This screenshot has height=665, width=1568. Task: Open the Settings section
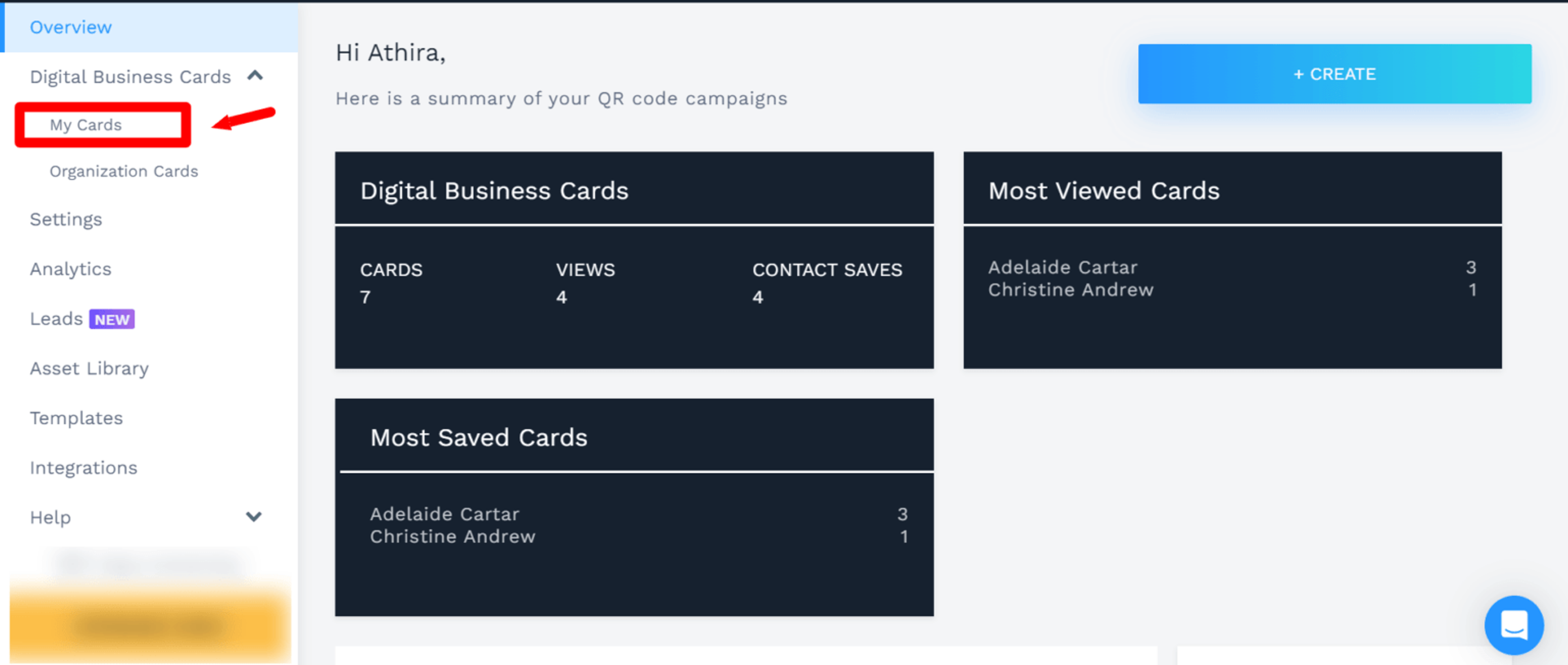tap(66, 219)
